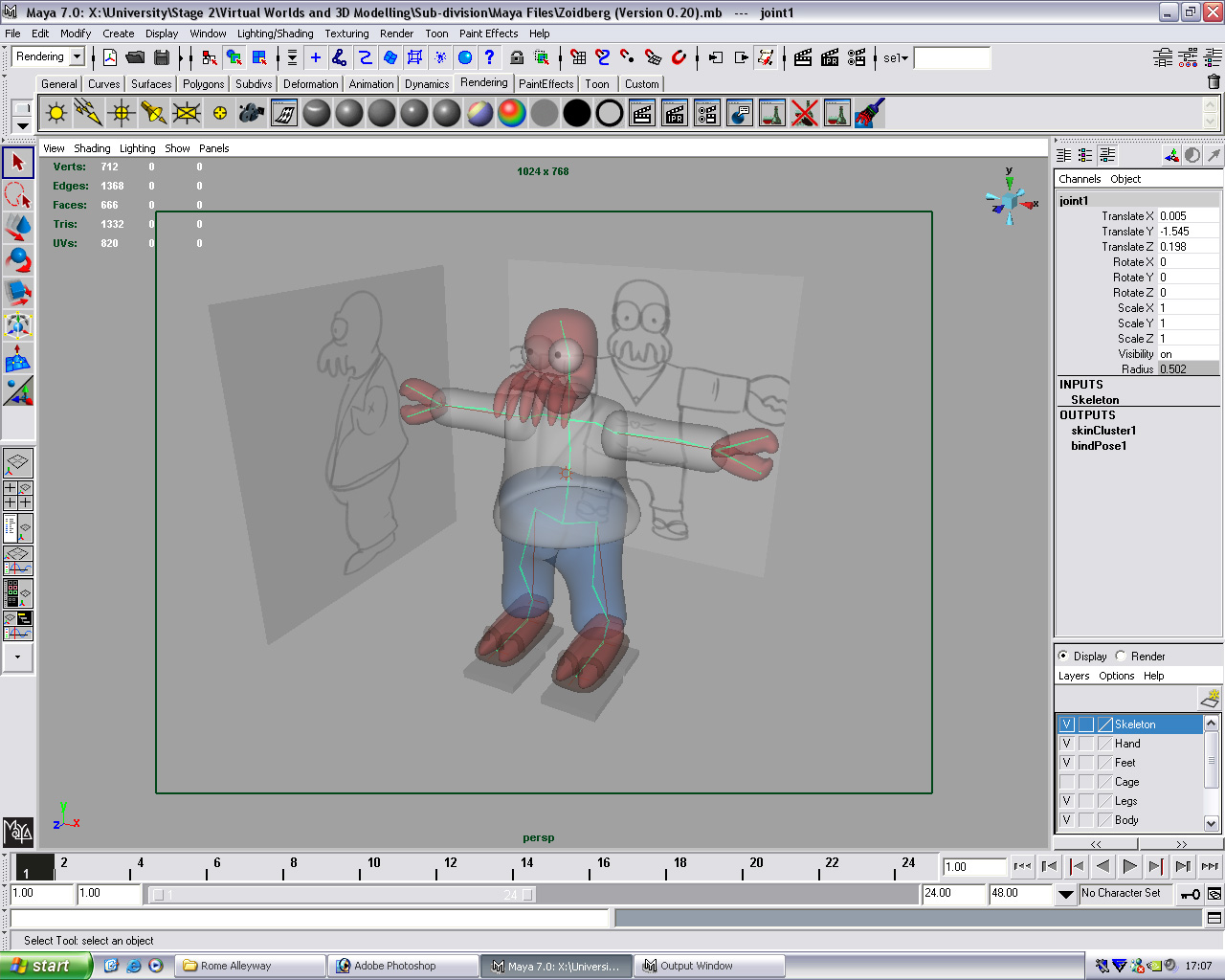Viewport: 1225px width, 980px height.
Task: Click the Radius value field
Action: pos(1188,369)
